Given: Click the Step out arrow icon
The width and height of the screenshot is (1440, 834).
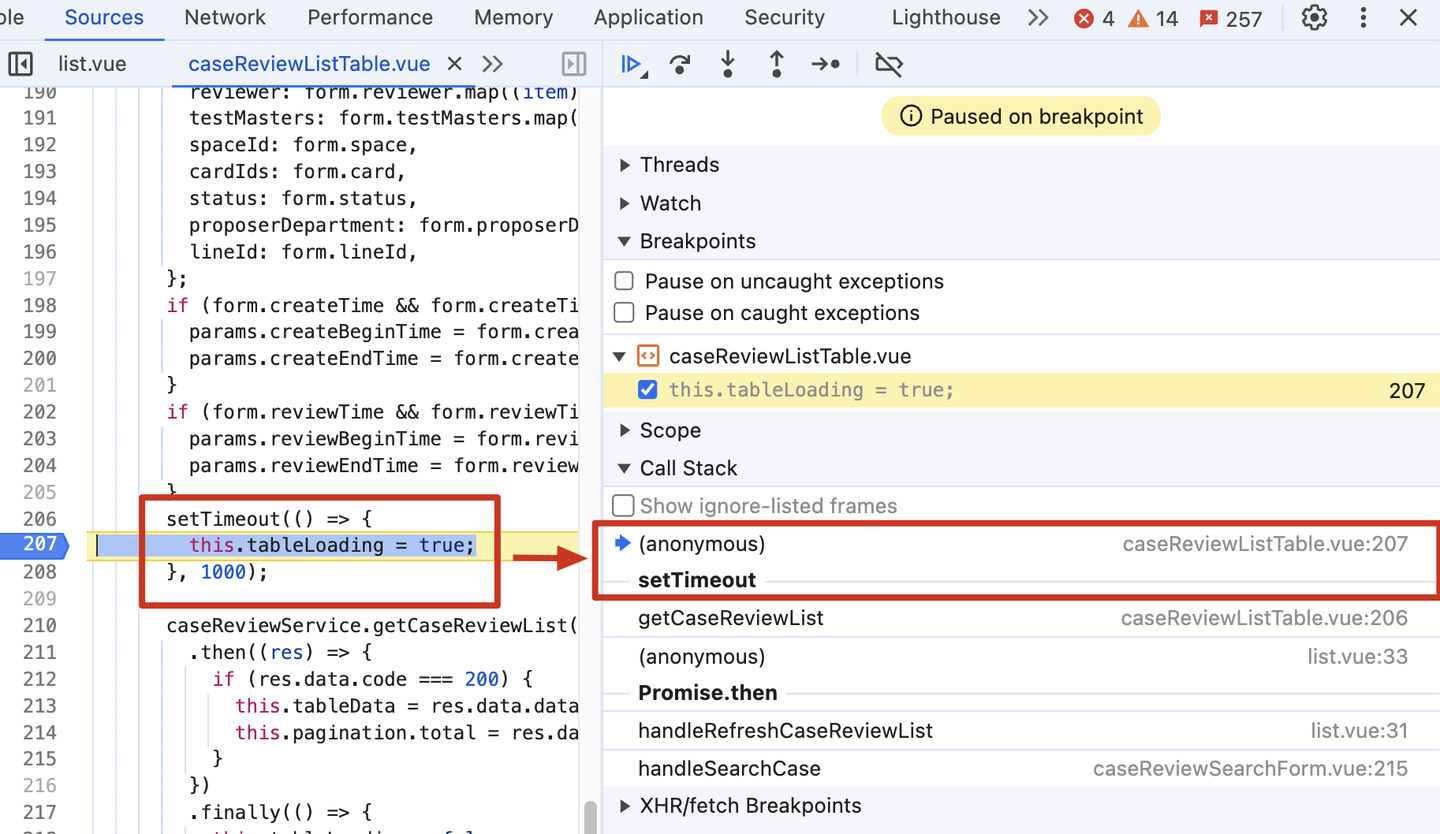Looking at the screenshot, I should pos(776,65).
